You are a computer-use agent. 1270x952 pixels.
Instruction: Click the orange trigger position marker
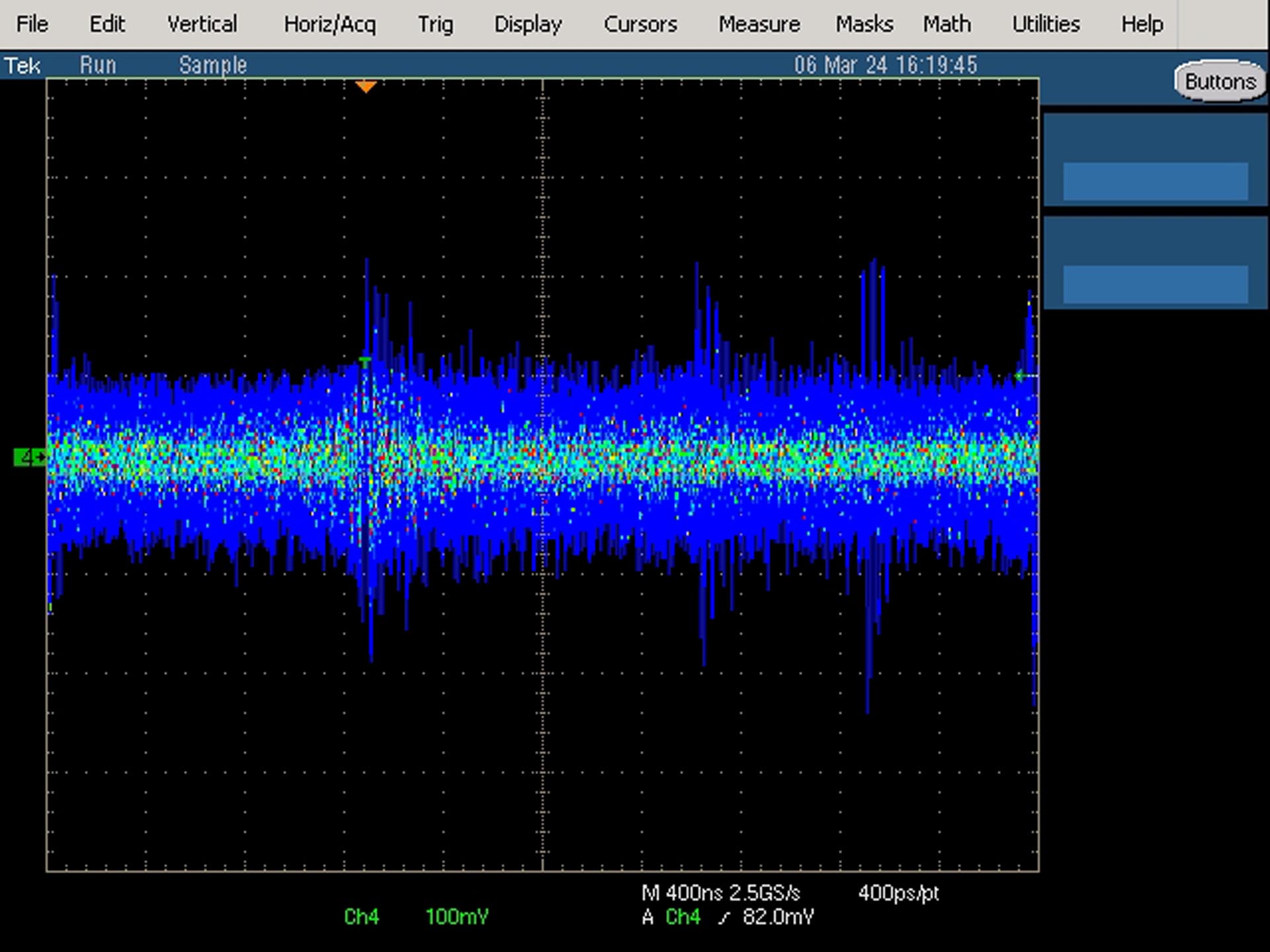[366, 87]
